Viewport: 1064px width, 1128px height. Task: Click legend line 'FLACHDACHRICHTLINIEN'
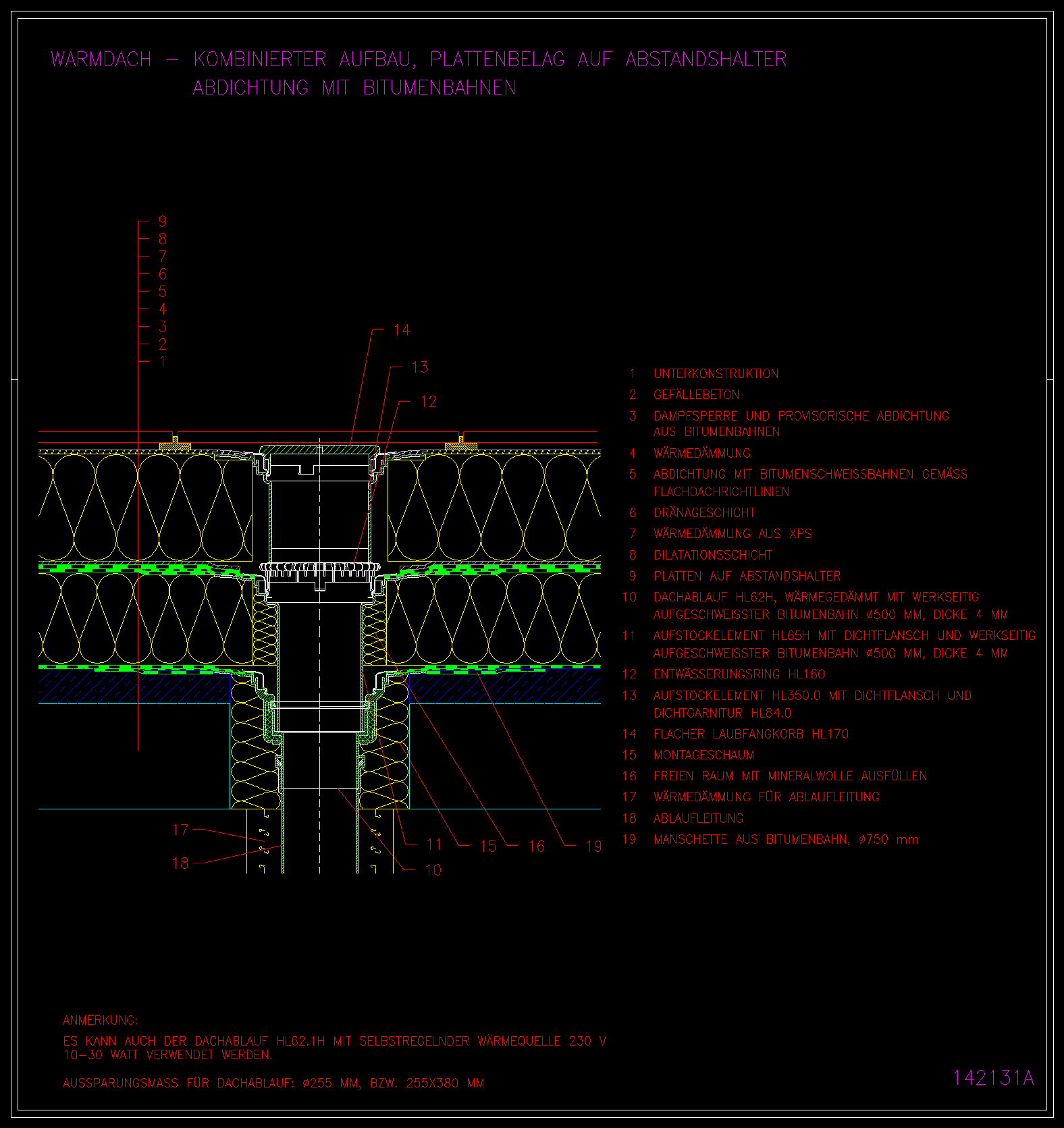pyautogui.click(x=721, y=491)
